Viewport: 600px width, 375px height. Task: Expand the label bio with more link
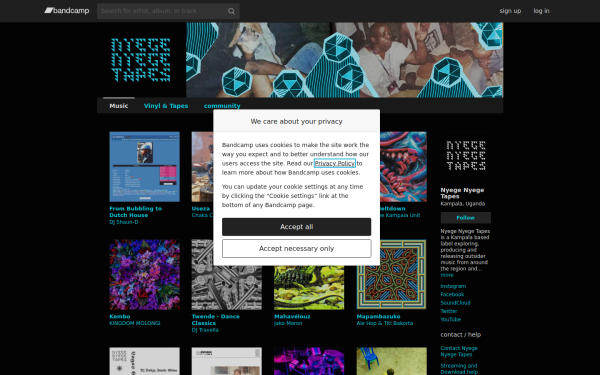[447, 275]
